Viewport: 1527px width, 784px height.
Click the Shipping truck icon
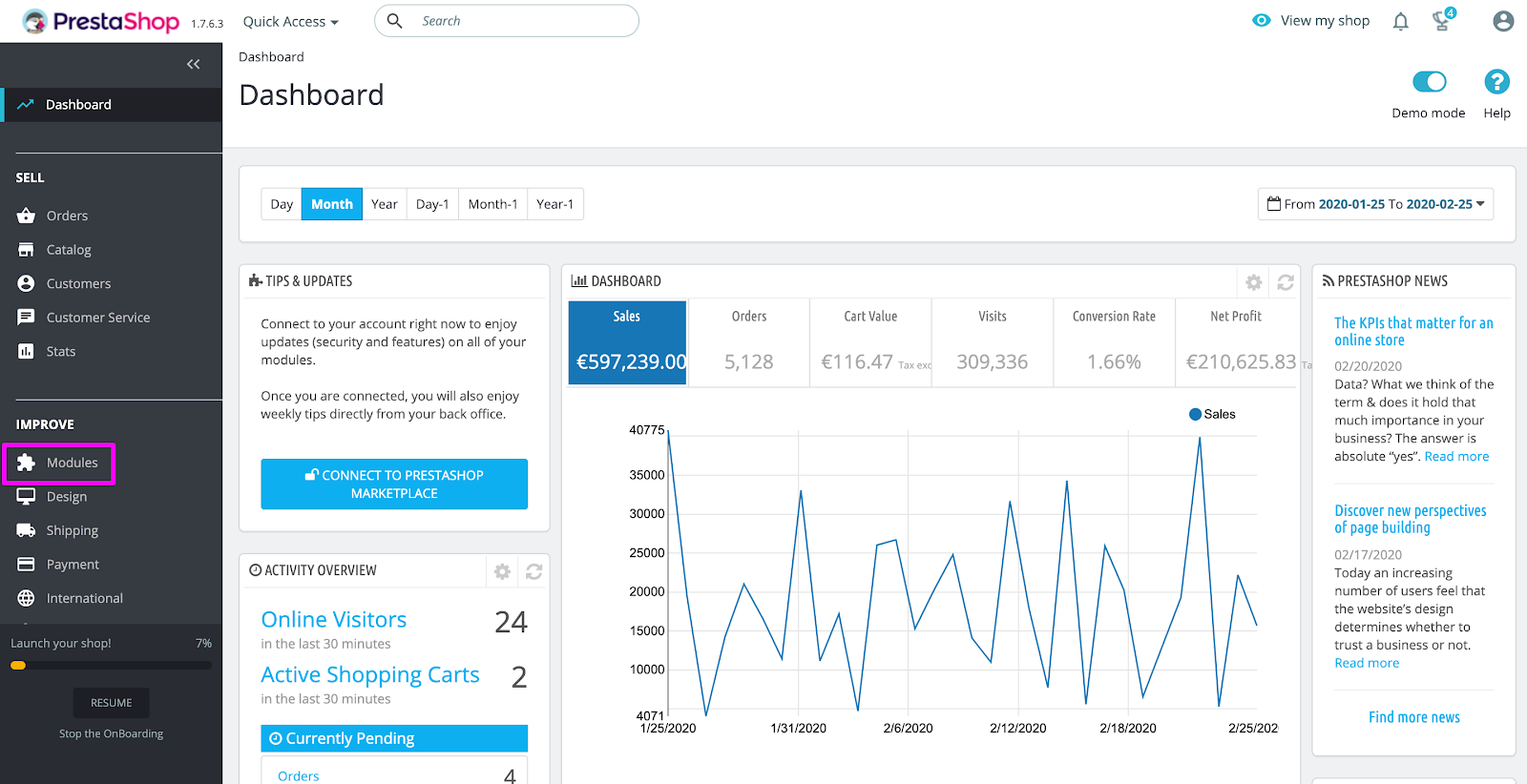pos(26,530)
